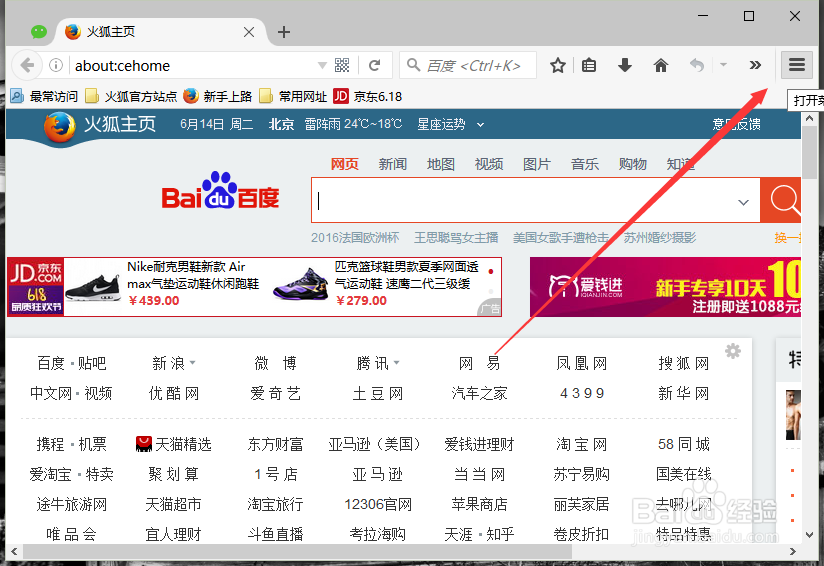
Task: Open the 优酷网 link
Action: pyautogui.click(x=173, y=393)
